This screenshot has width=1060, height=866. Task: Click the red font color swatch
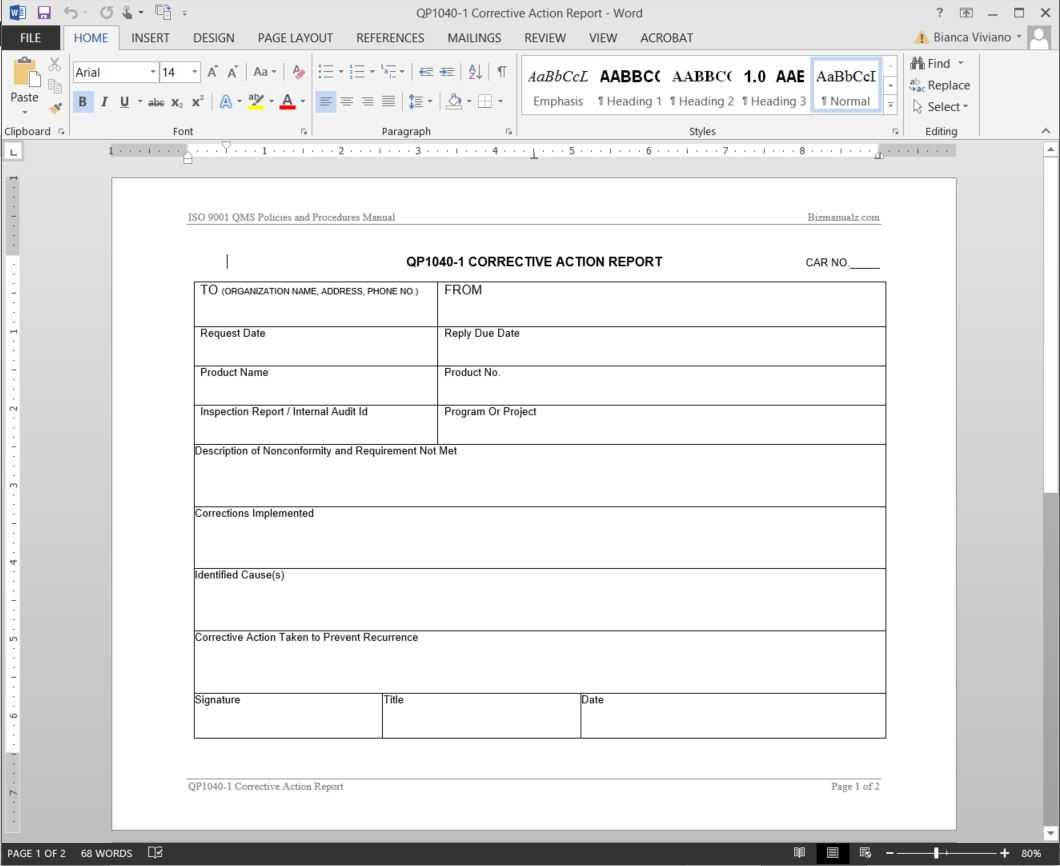(287, 101)
